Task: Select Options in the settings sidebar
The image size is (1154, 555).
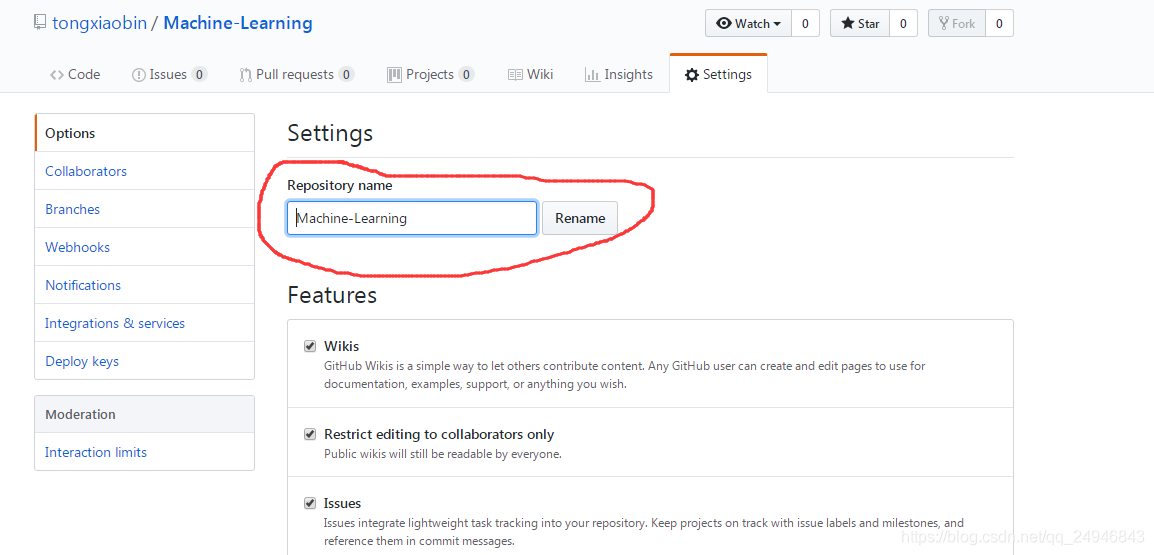Action: click(144, 133)
